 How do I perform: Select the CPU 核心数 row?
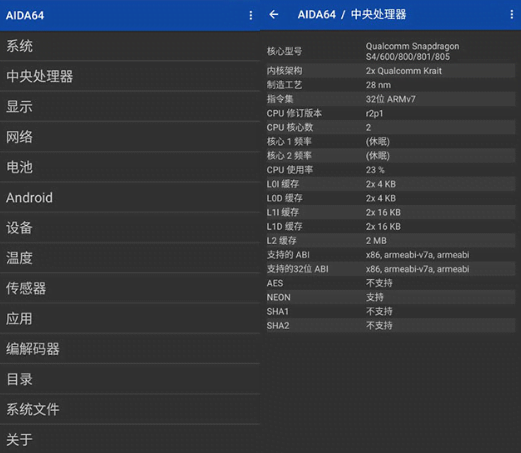point(390,127)
